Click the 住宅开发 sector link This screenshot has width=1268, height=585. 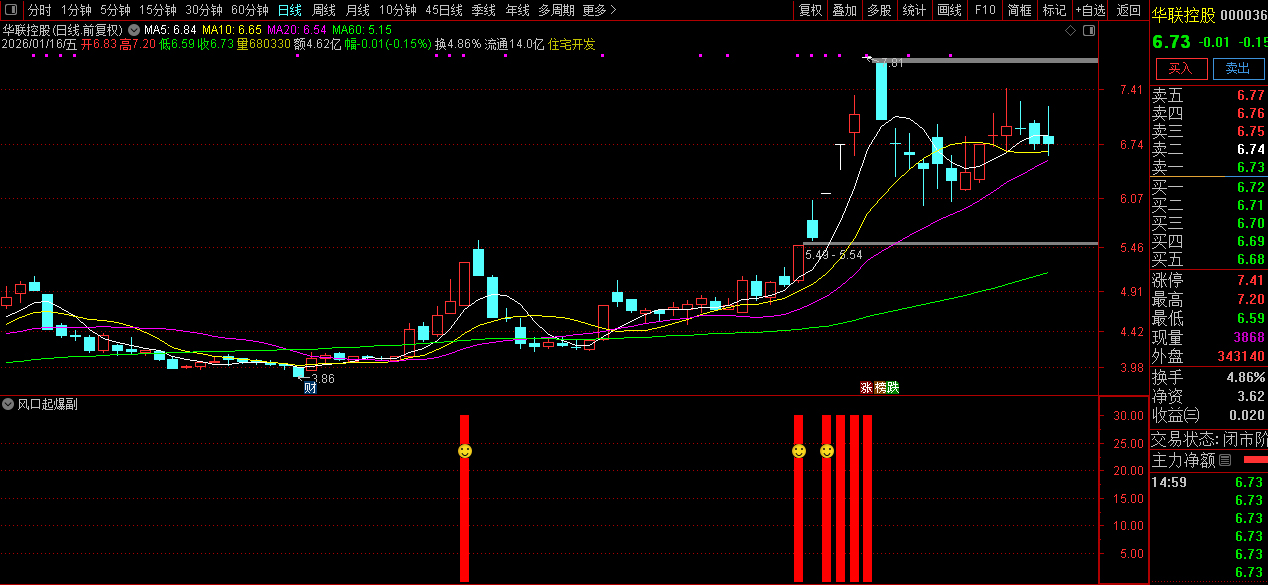pos(571,44)
